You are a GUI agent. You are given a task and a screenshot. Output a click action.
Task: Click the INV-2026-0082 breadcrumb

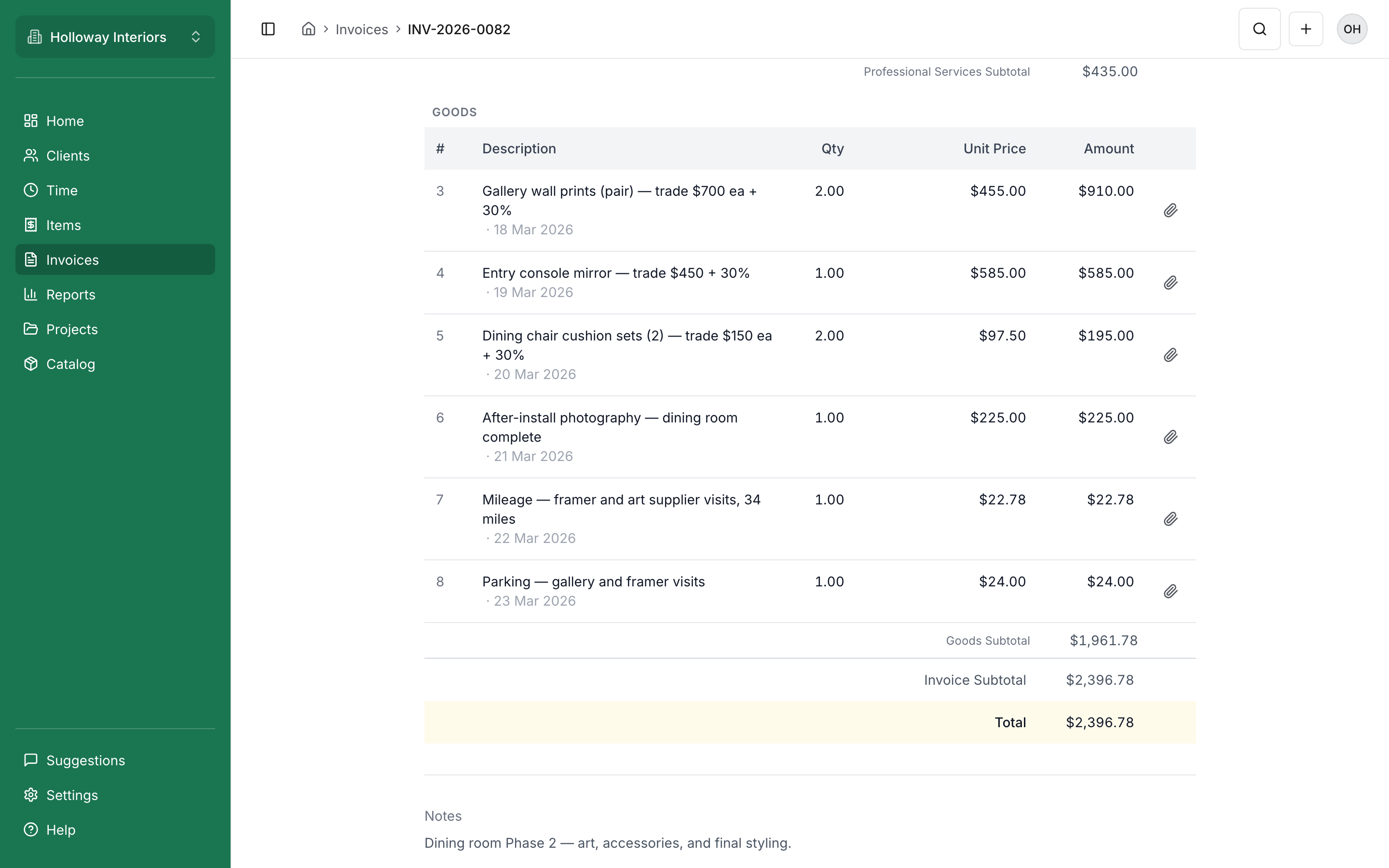tap(459, 29)
